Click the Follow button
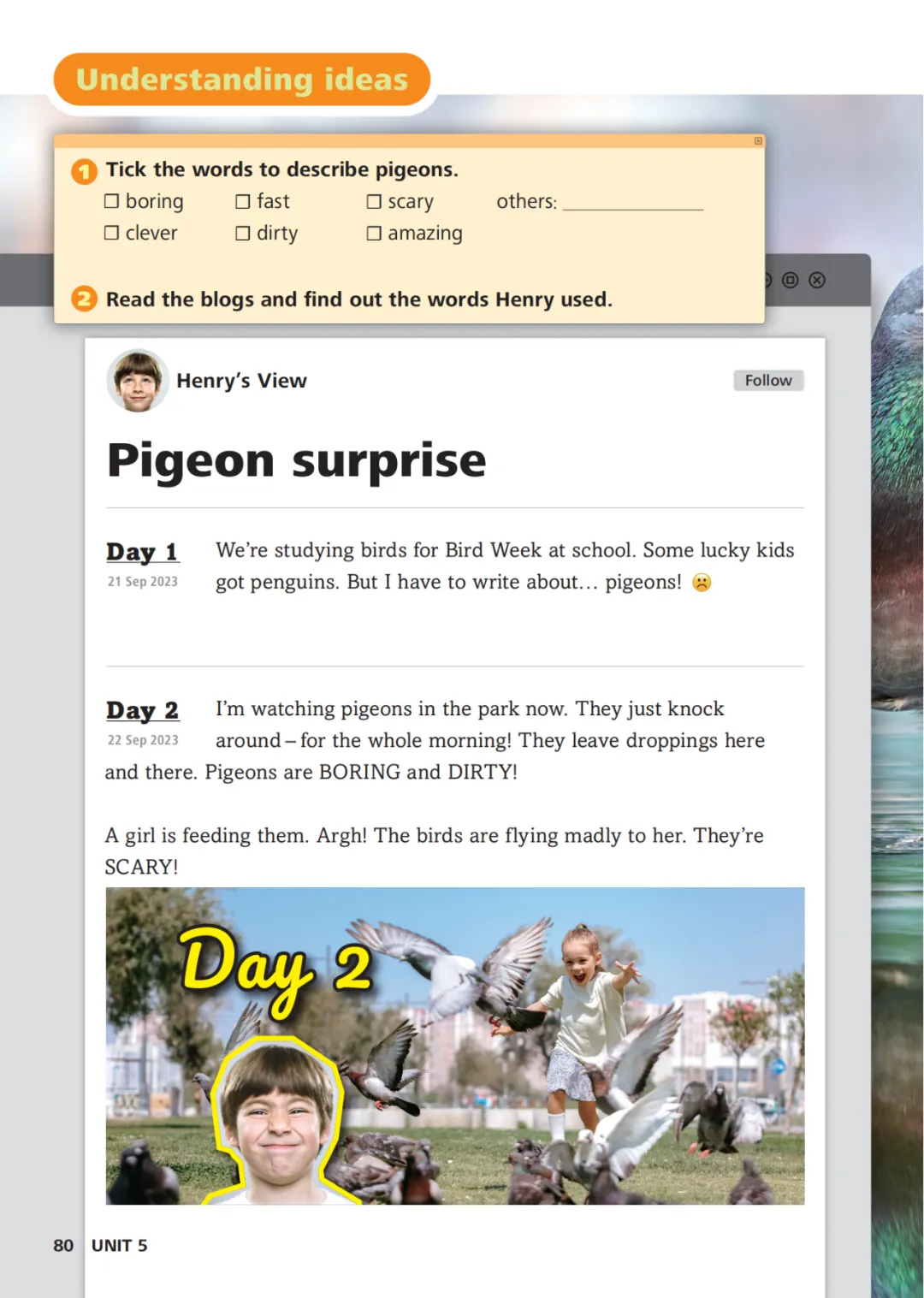This screenshot has height=1298, width=924. [768, 381]
